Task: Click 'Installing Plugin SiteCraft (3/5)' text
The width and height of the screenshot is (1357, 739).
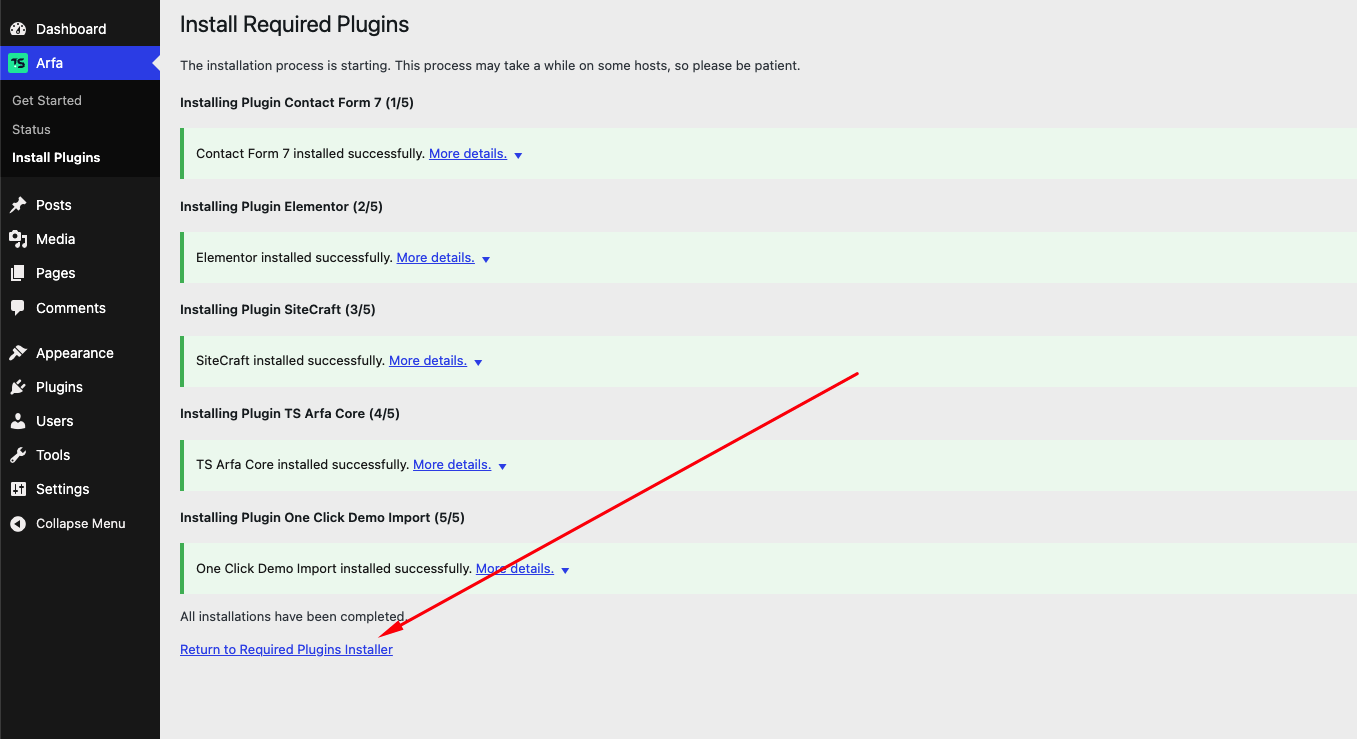Action: click(278, 309)
